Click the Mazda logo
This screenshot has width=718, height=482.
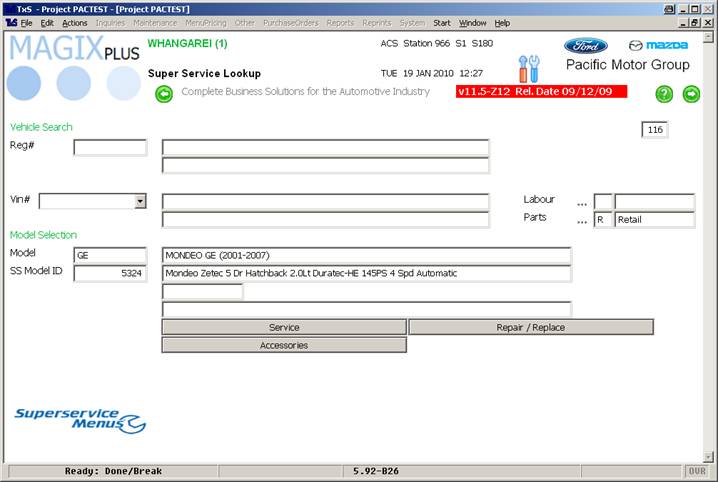pos(658,45)
